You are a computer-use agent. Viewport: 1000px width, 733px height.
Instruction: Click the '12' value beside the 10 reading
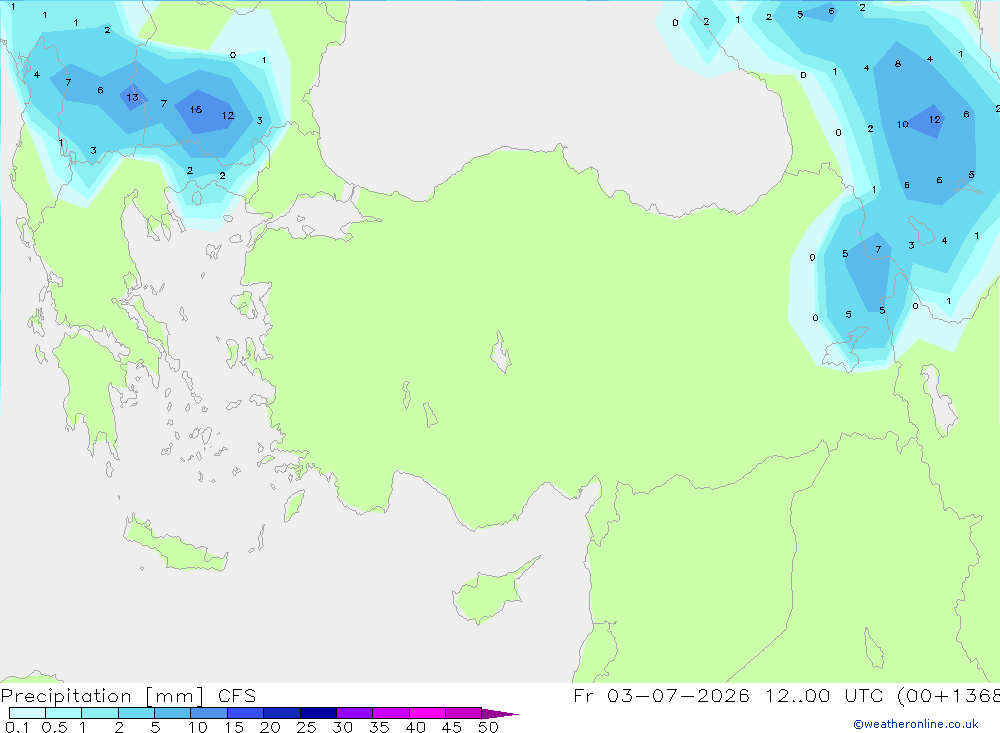point(934,119)
